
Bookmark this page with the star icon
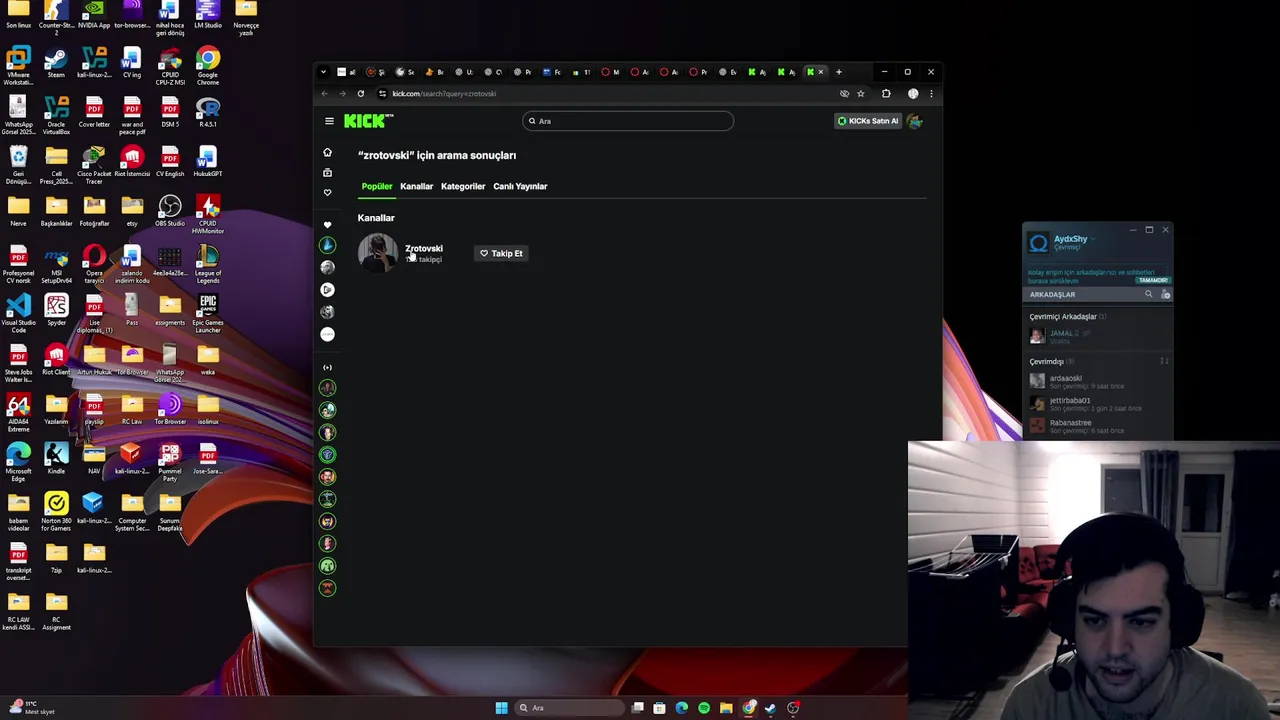(860, 94)
